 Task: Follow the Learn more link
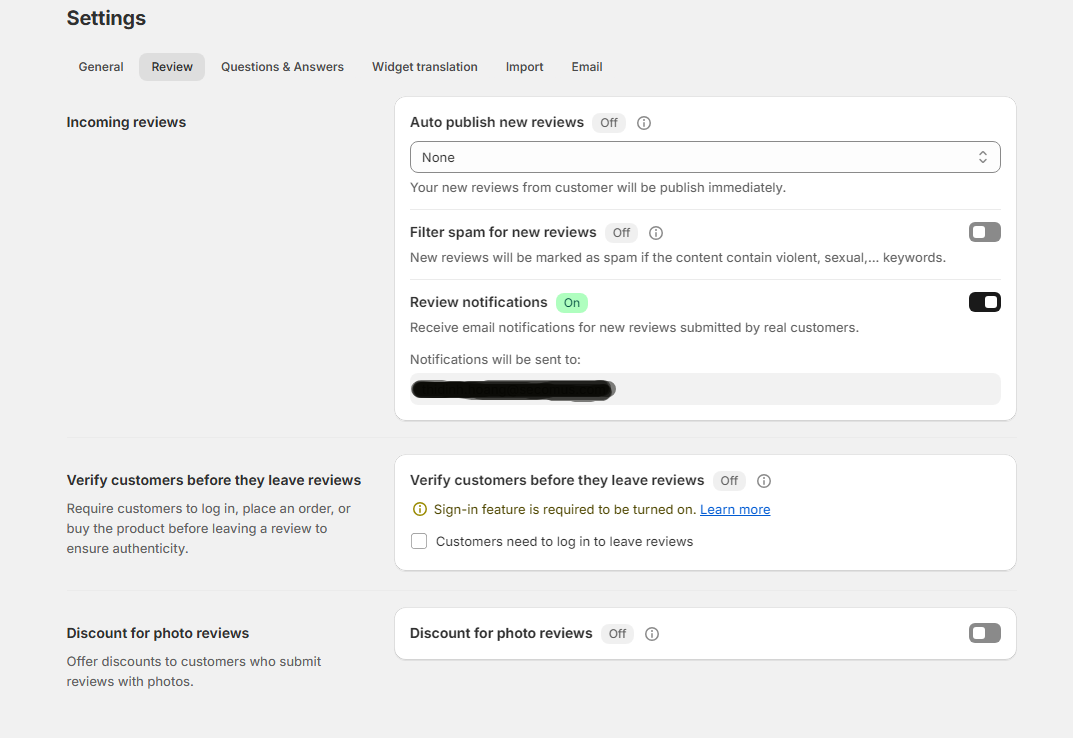pos(735,509)
